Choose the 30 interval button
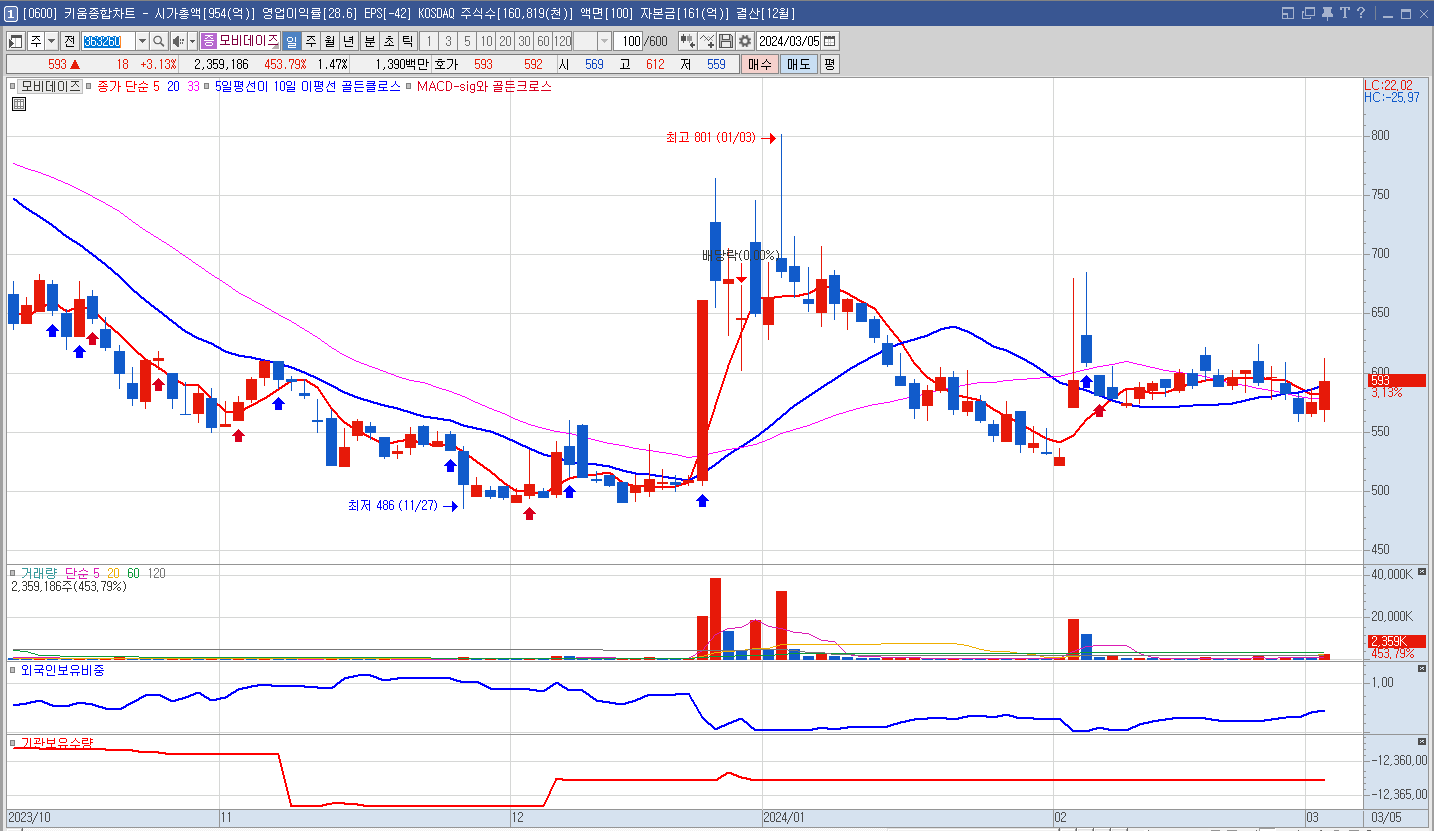Image resolution: width=1434 pixels, height=831 pixels. point(524,41)
